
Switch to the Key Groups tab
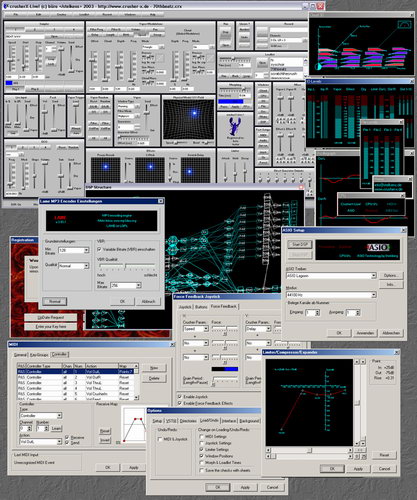tap(39, 355)
